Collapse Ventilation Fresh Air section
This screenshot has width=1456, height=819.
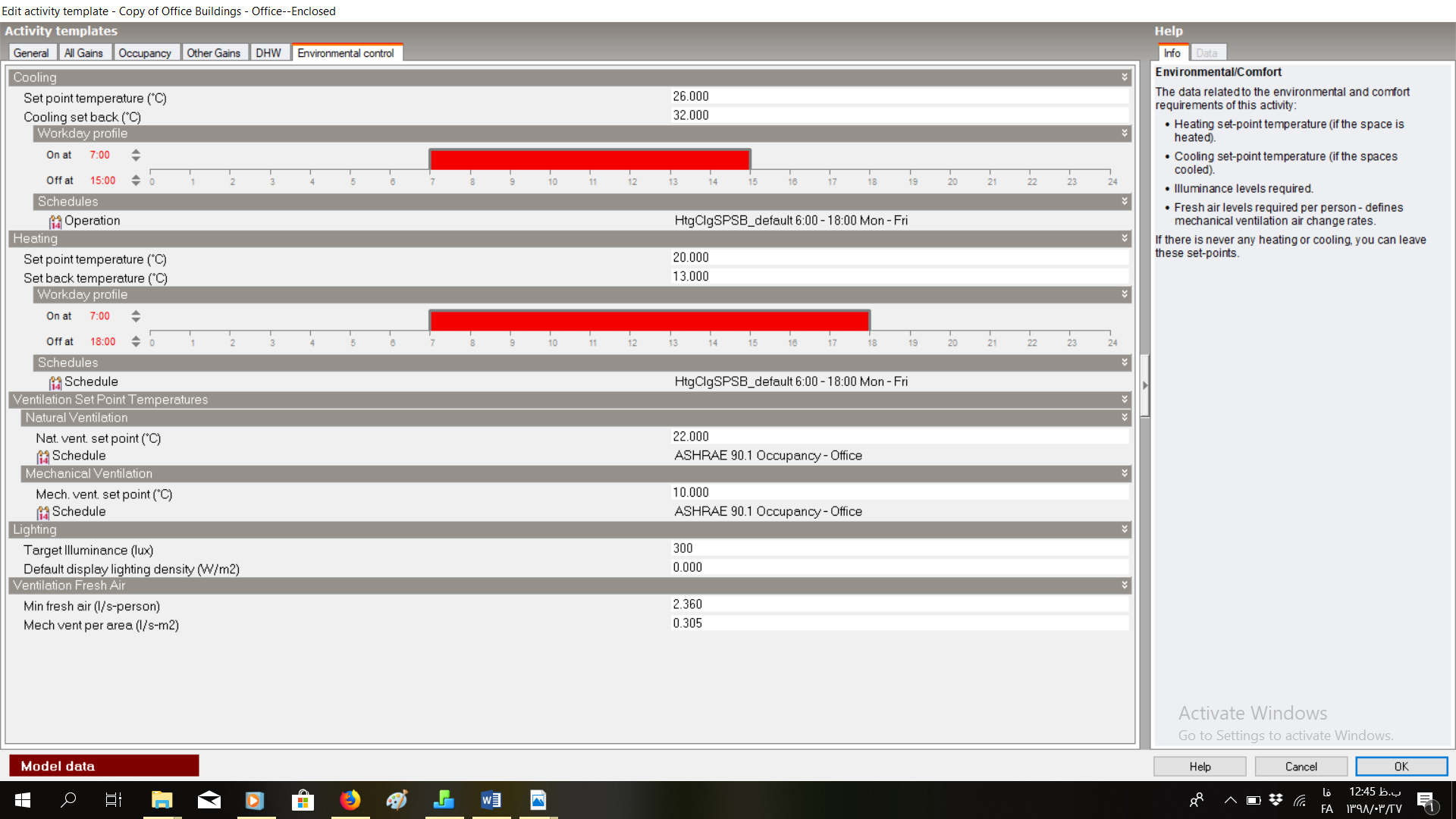coord(1125,585)
